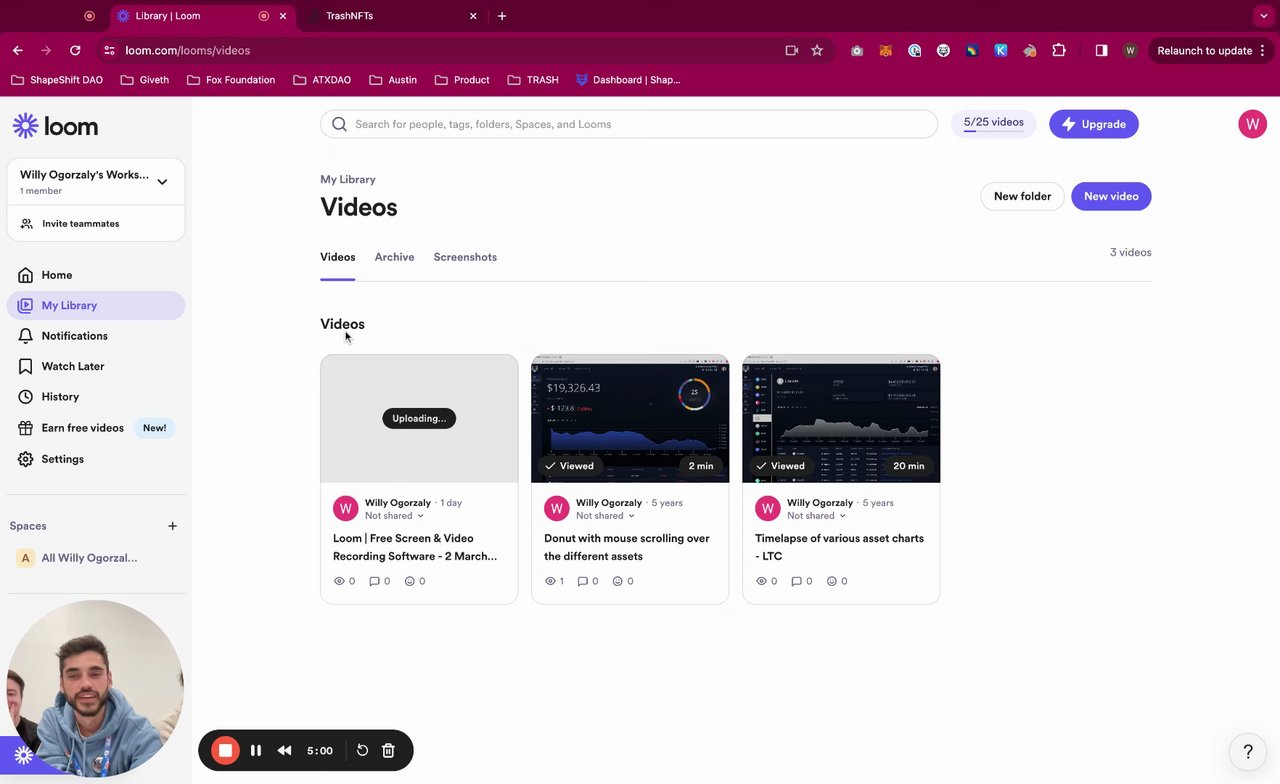
Task: Open Earn free videos
Action: point(95,428)
